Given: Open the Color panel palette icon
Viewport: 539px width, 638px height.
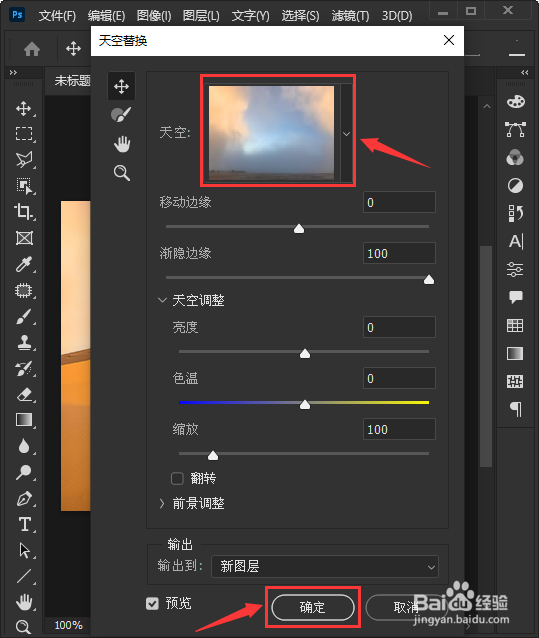Looking at the screenshot, I should coord(515,101).
